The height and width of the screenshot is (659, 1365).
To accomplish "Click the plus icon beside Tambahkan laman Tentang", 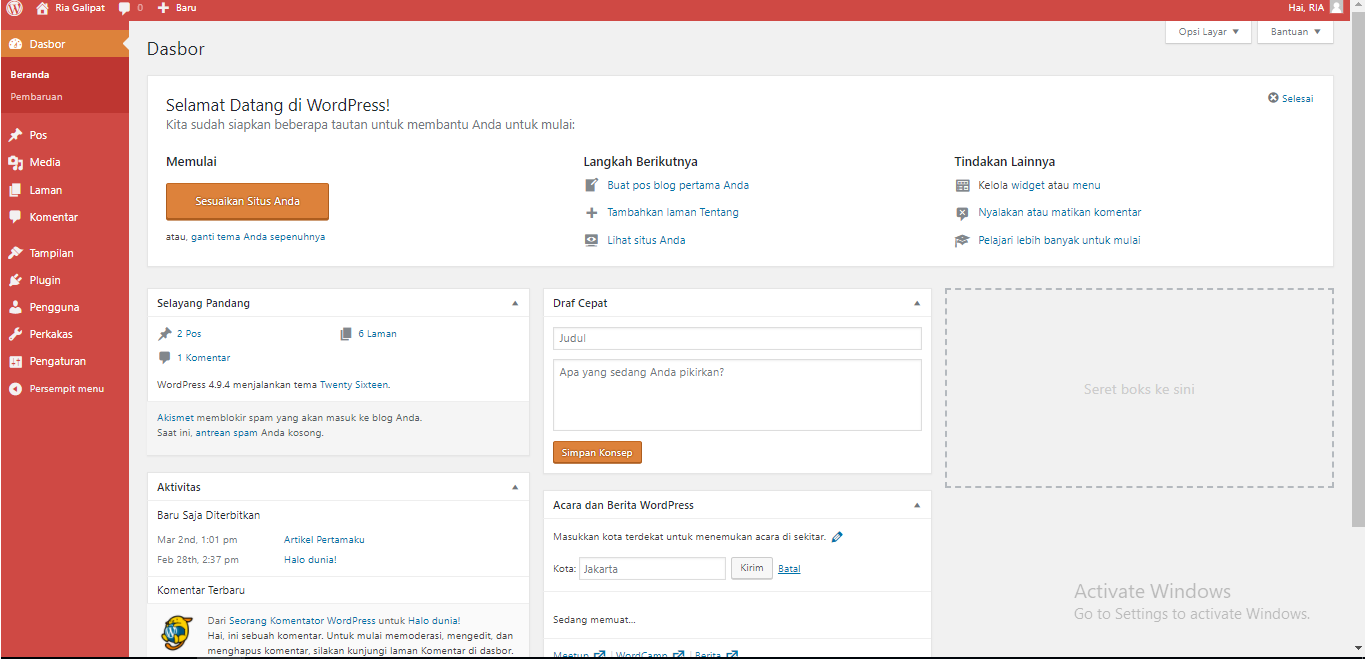I will [592, 212].
